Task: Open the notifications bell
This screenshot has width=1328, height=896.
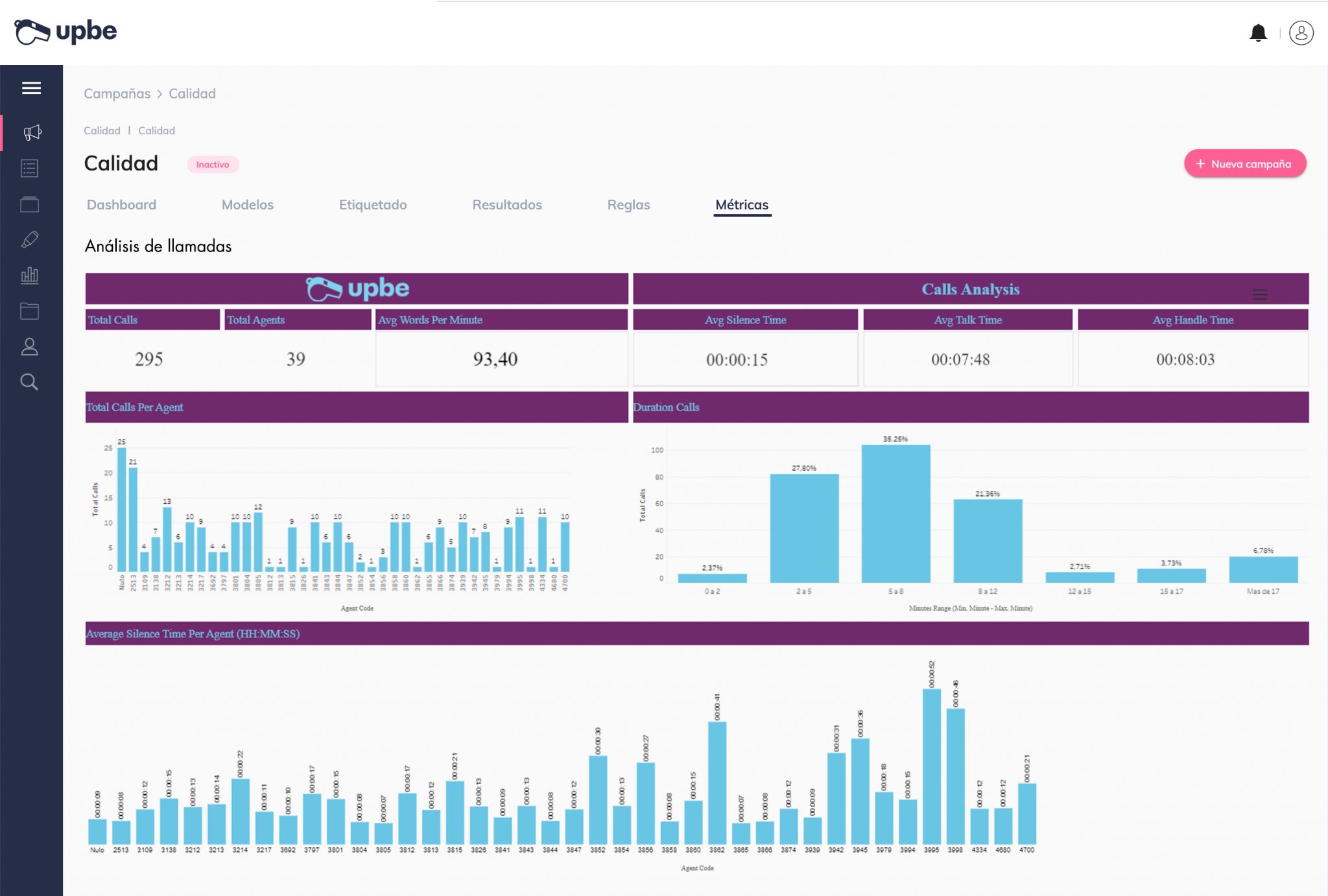Action: pyautogui.click(x=1258, y=33)
